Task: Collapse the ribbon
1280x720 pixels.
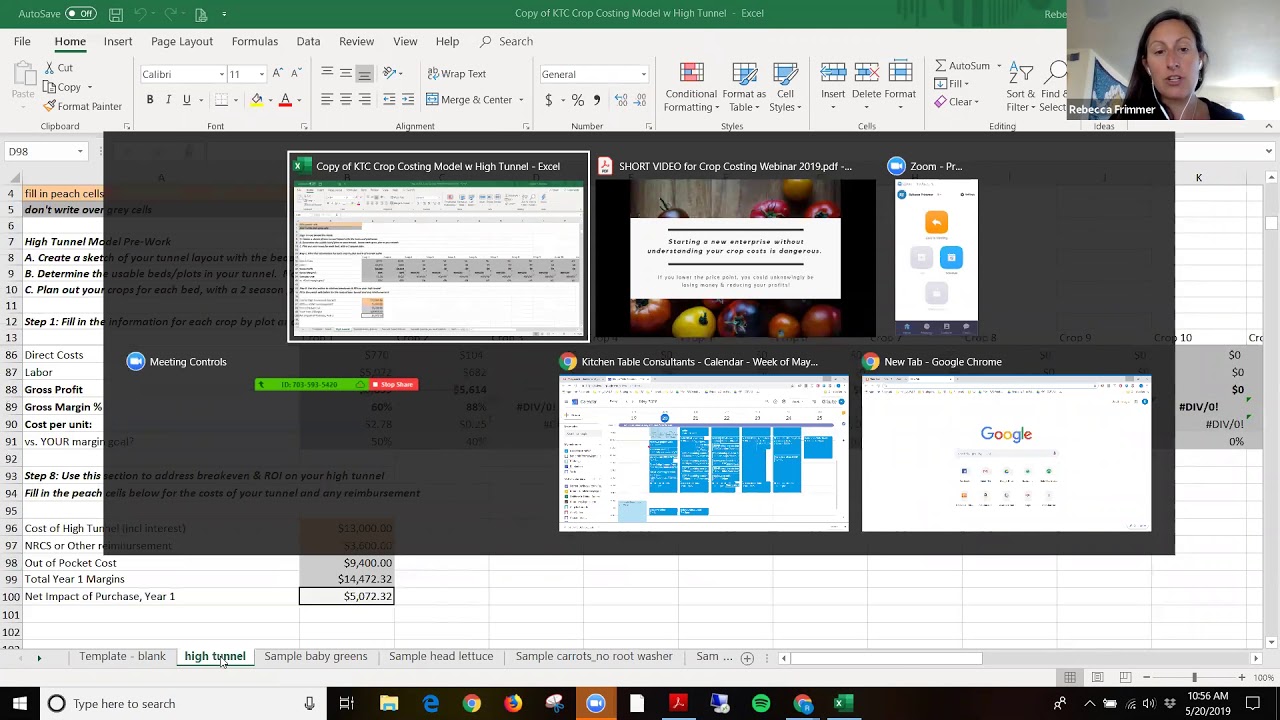Action: click(1269, 126)
